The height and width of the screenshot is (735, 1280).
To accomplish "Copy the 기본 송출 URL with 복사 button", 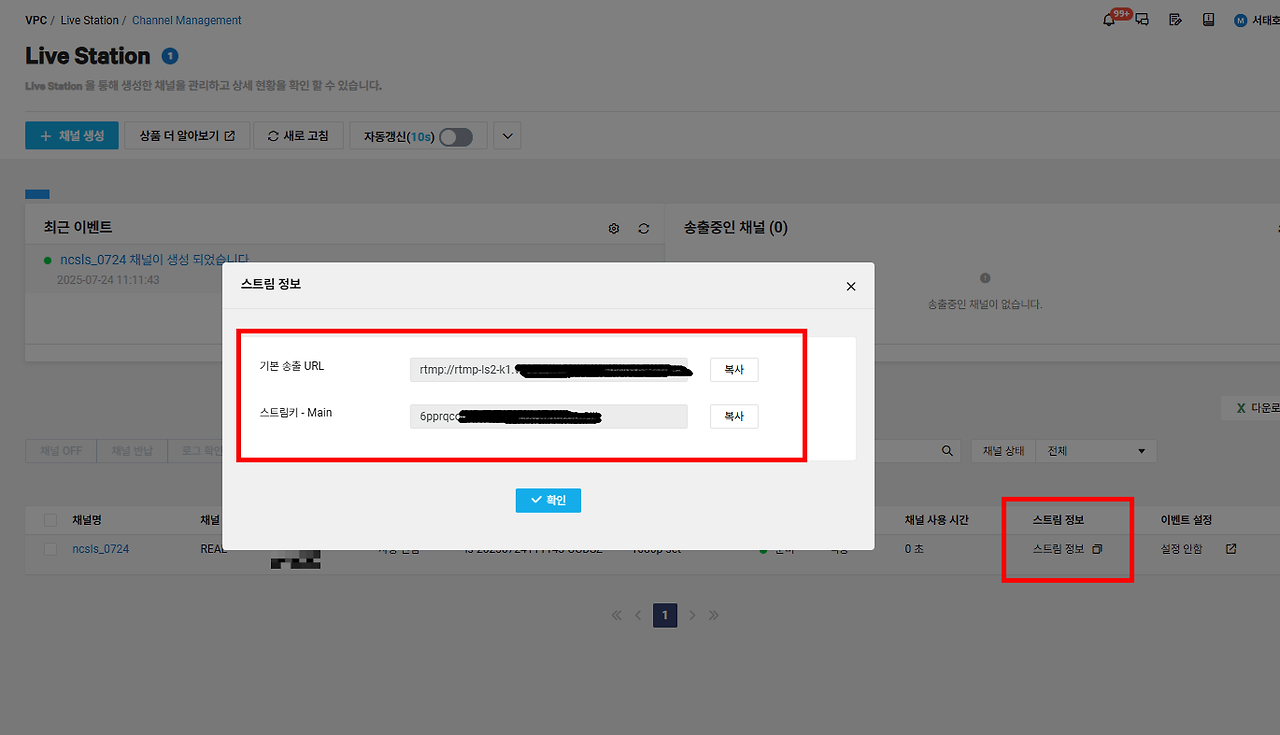I will [x=733, y=369].
